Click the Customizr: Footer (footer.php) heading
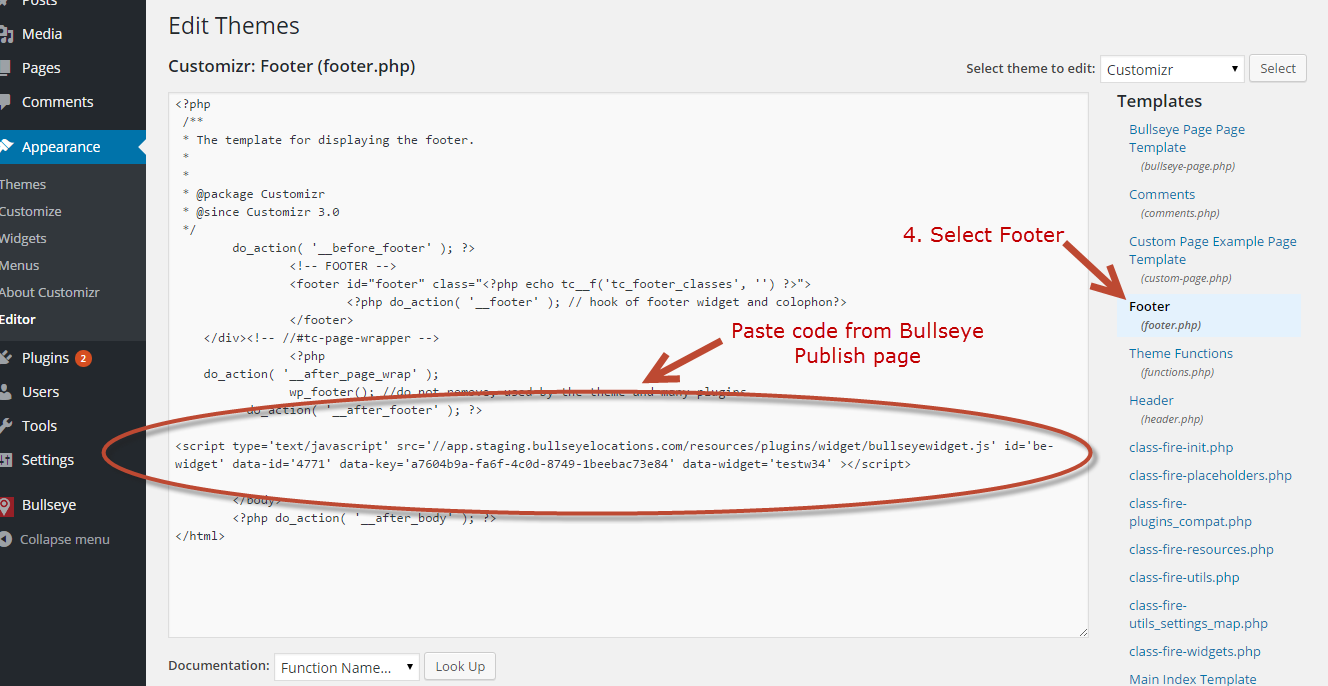 [x=292, y=66]
